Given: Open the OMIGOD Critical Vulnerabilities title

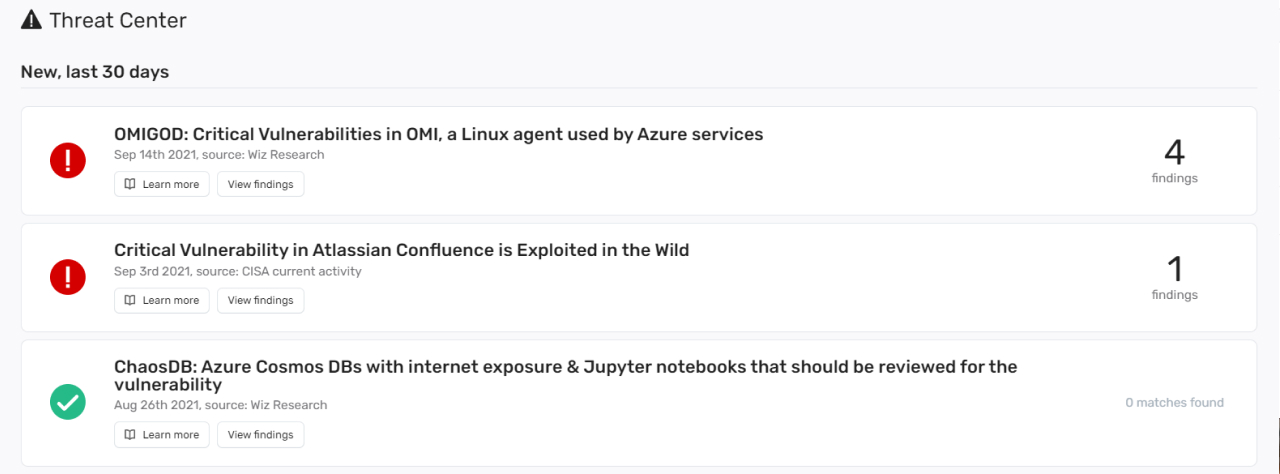Looking at the screenshot, I should (x=439, y=134).
